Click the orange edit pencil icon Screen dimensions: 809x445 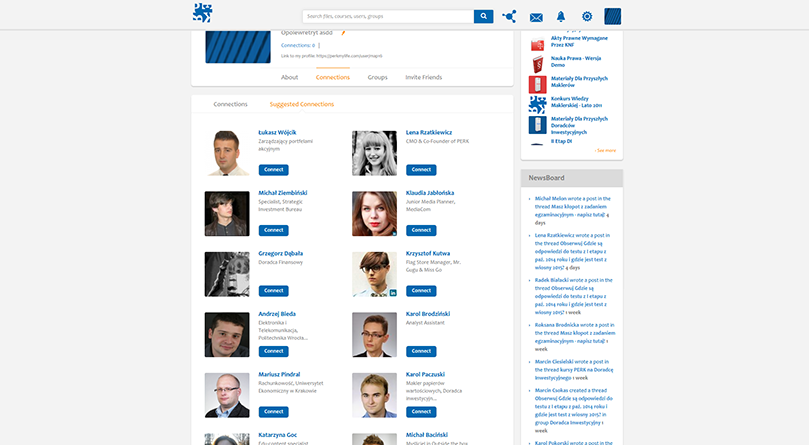343,33
